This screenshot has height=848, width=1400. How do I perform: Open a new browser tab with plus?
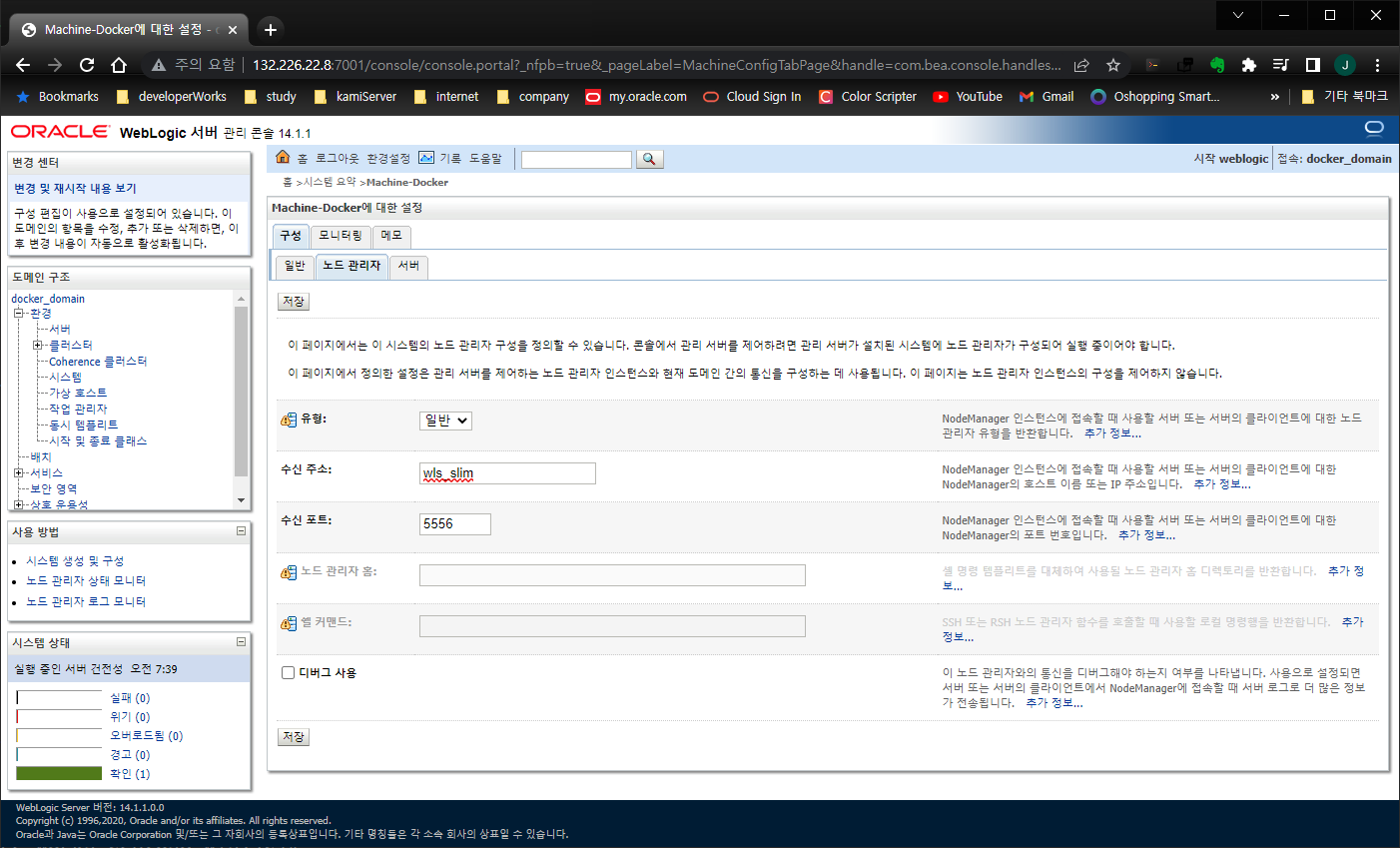271,29
